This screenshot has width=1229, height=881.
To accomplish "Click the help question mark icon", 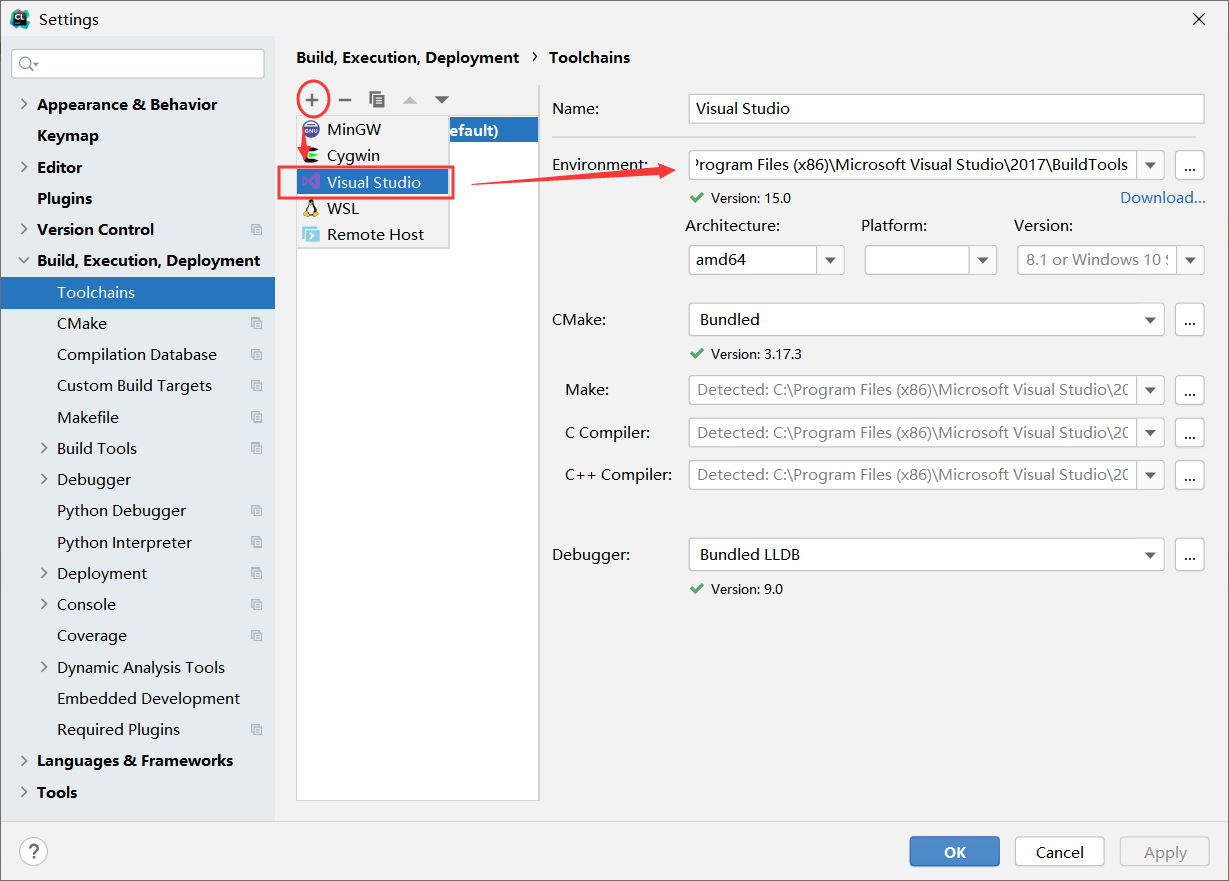I will tap(34, 851).
